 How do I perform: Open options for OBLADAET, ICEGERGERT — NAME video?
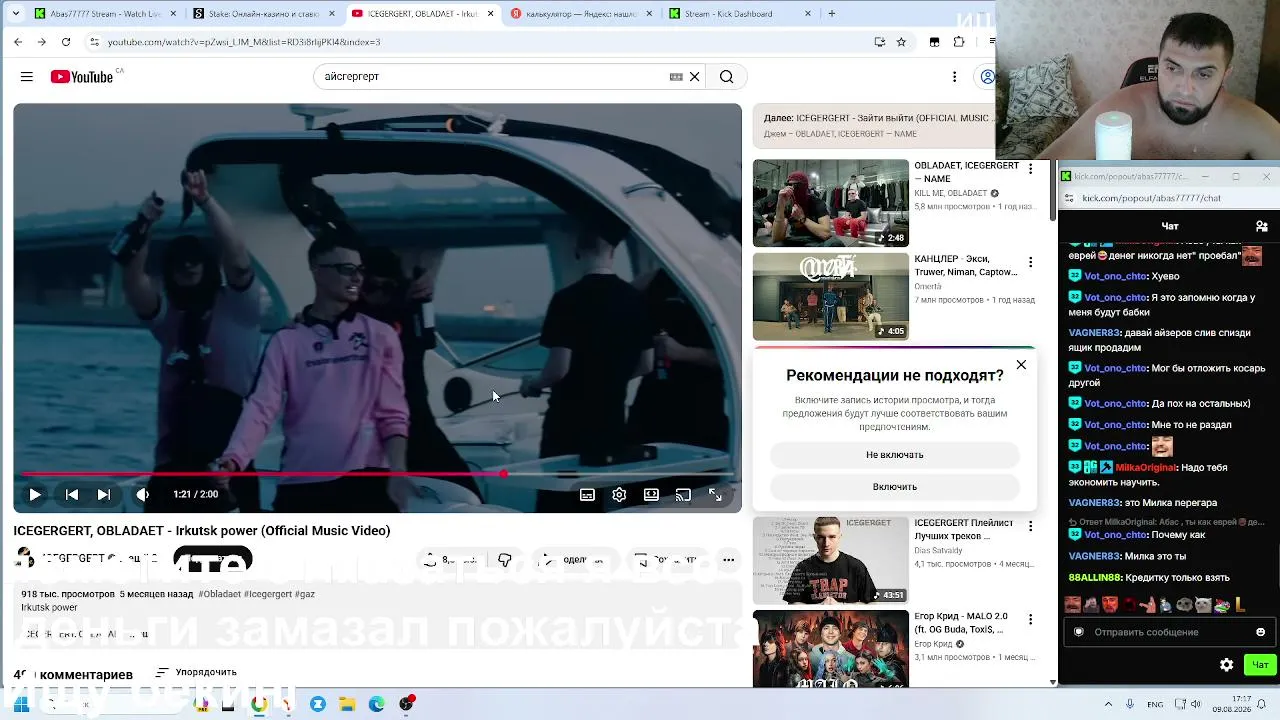pos(1030,169)
